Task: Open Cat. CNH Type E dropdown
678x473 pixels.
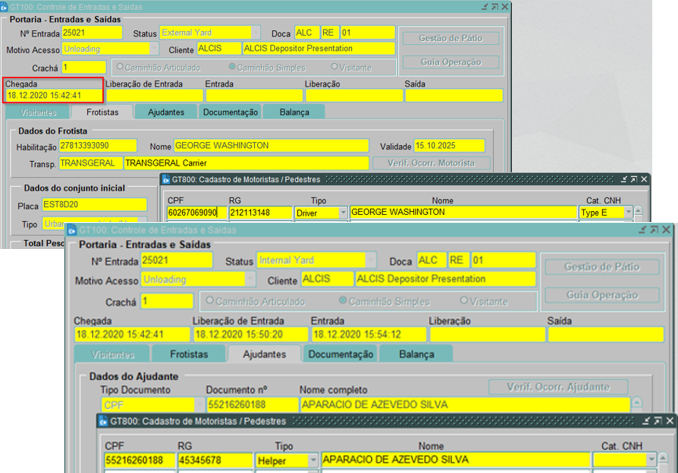Action: [628, 212]
